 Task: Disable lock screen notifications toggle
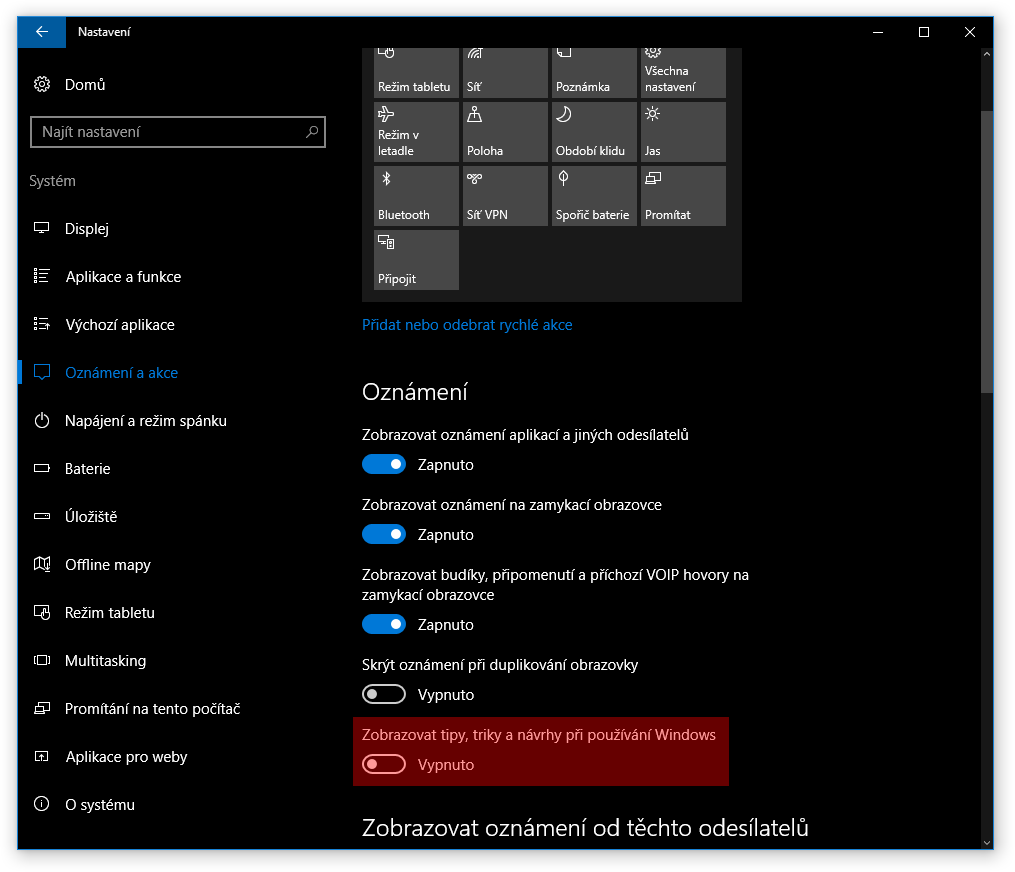(x=384, y=535)
